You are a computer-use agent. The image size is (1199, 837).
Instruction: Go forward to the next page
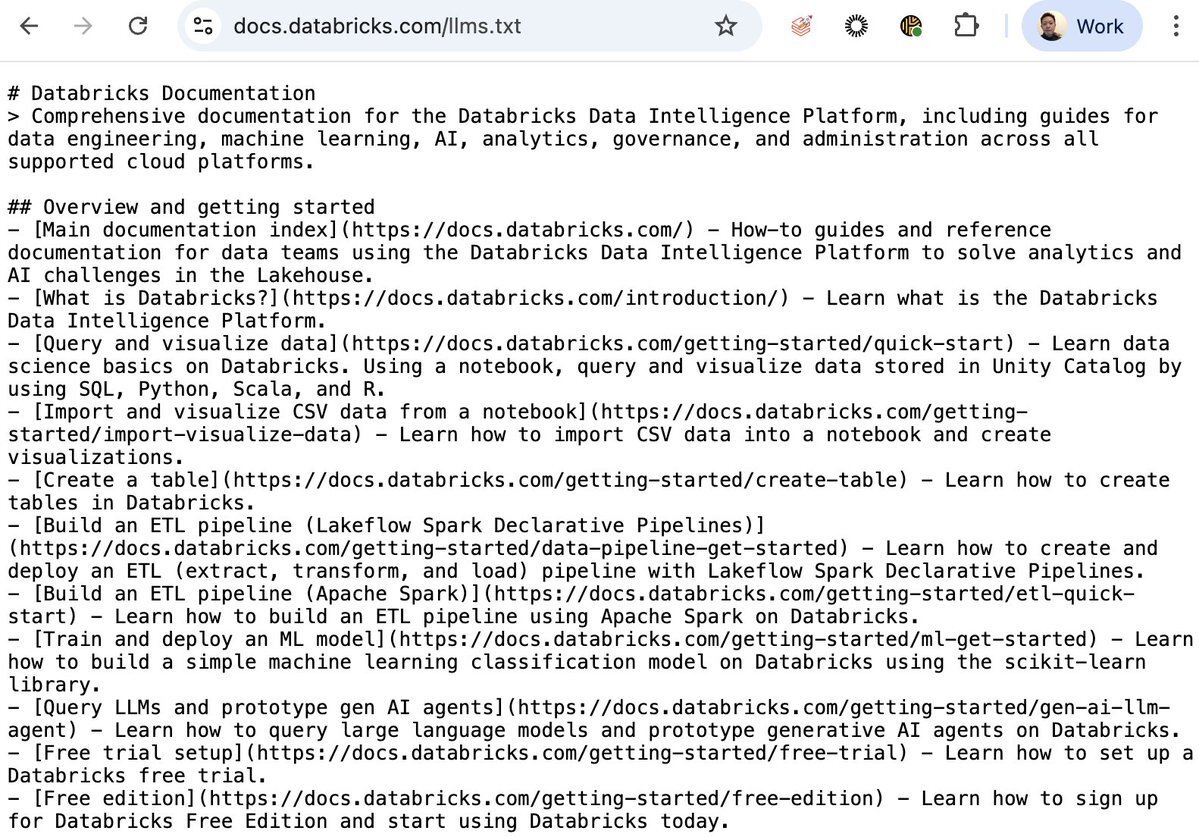[83, 26]
